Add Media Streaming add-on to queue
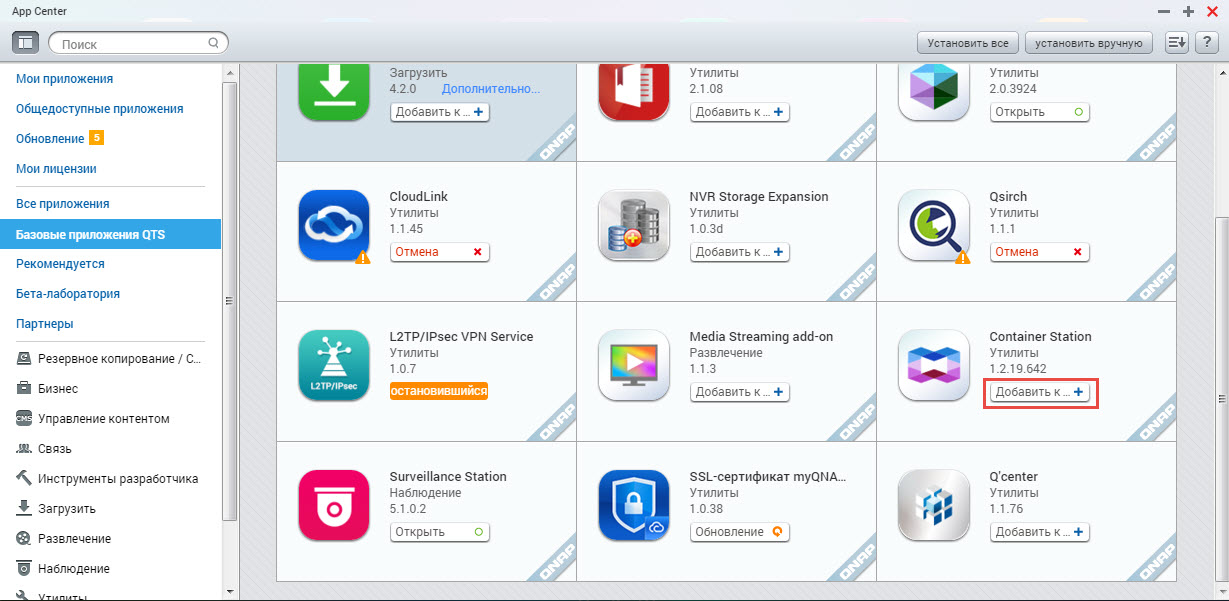1229x601 pixels. tap(740, 392)
